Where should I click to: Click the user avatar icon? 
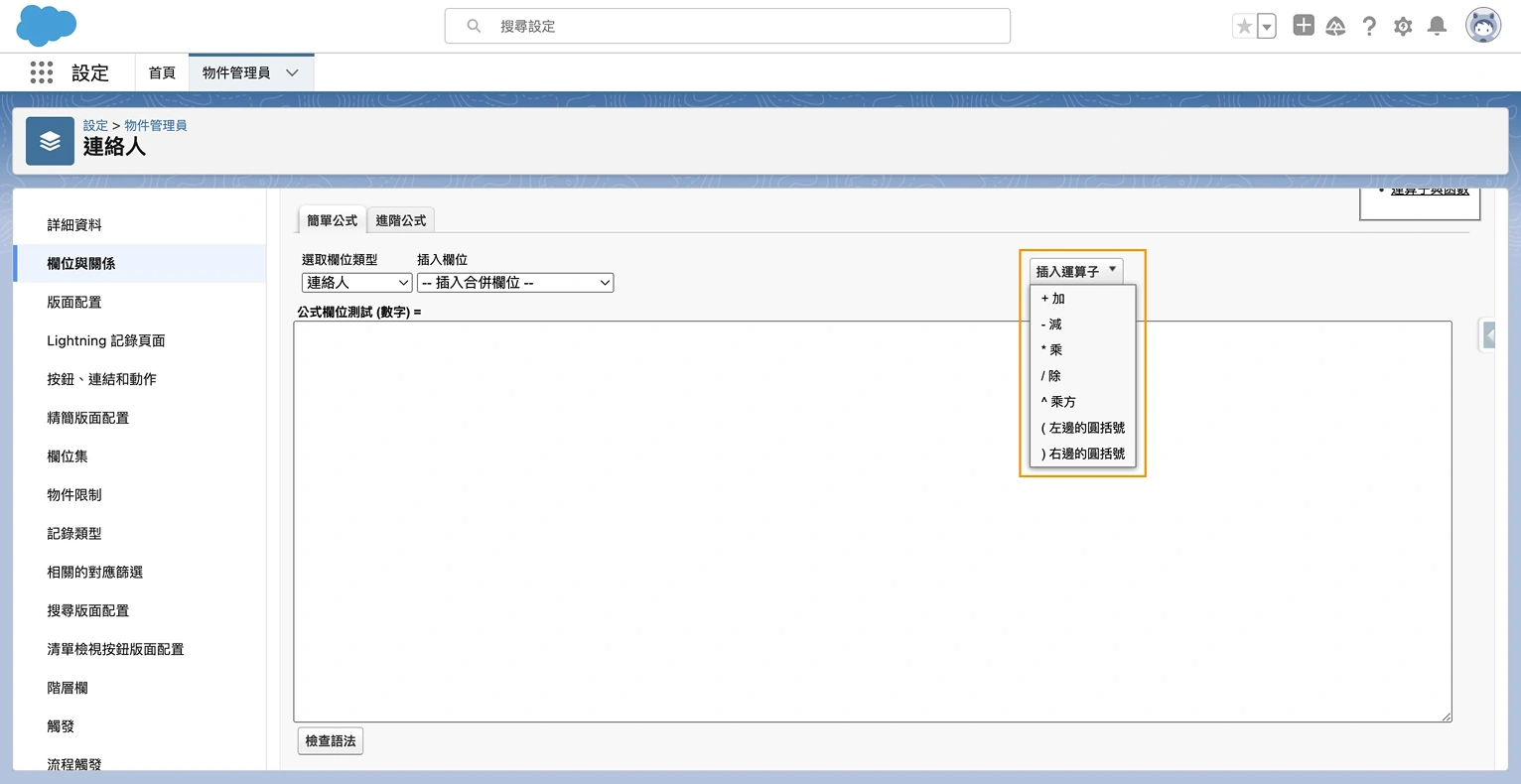(x=1482, y=25)
